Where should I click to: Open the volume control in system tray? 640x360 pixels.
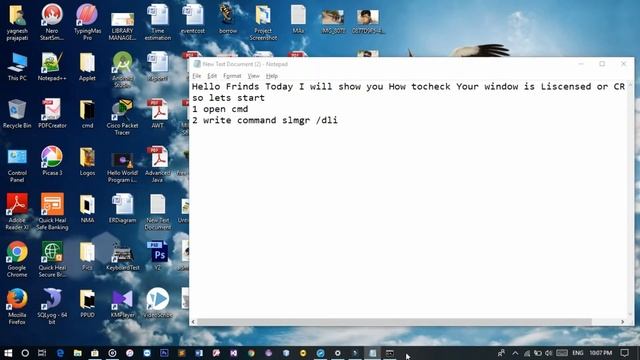(549, 353)
